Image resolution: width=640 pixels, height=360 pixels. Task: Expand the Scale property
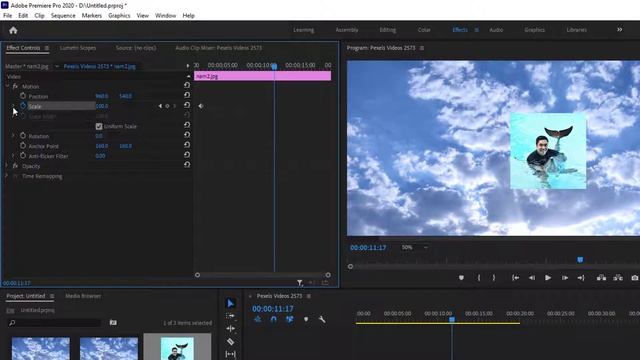coord(13,106)
